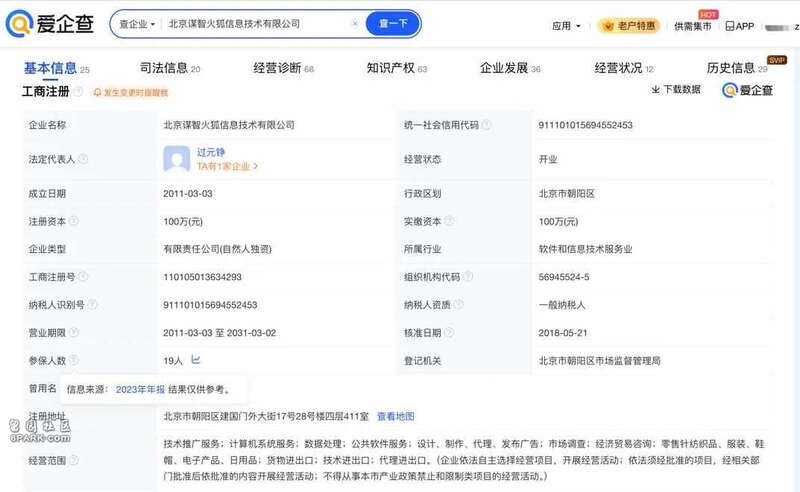Click the help icon beside 统一社会信用代码
The height and width of the screenshot is (492, 800).
coord(487,125)
